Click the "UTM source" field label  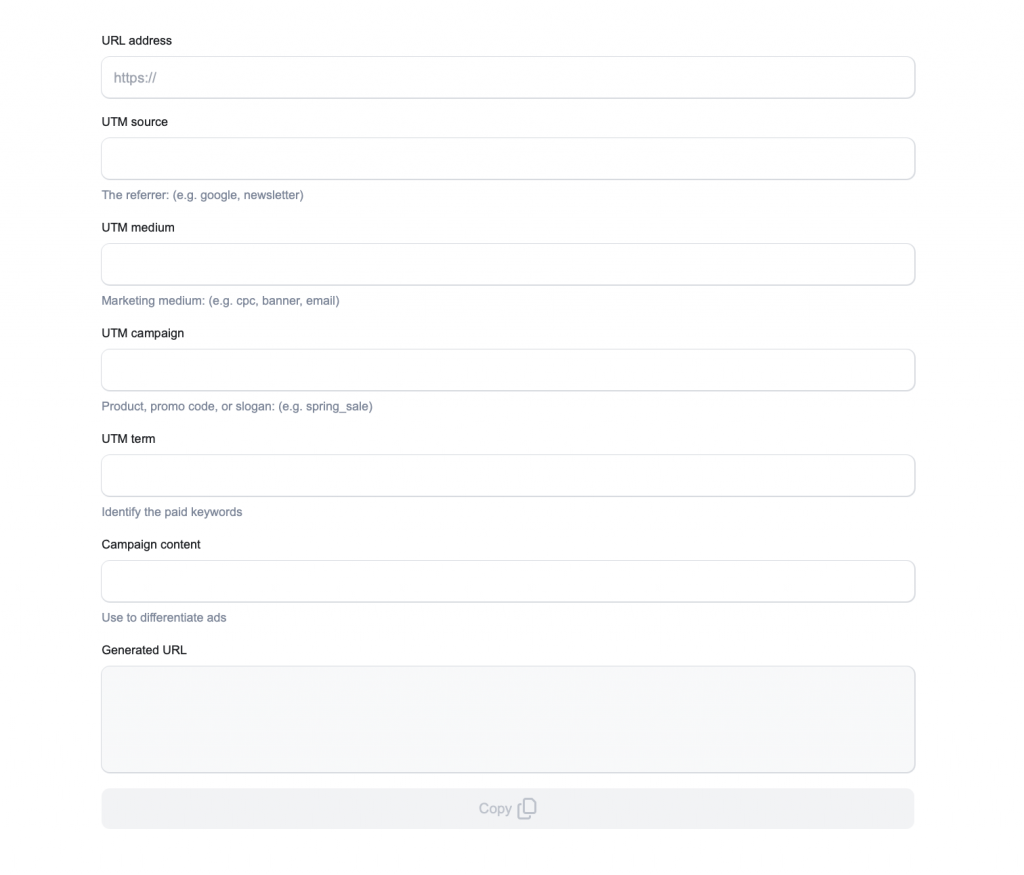[135, 122]
